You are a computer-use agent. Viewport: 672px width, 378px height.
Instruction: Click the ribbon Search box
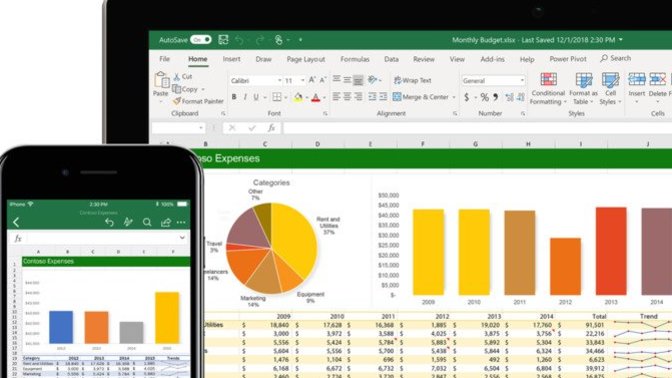[616, 58]
